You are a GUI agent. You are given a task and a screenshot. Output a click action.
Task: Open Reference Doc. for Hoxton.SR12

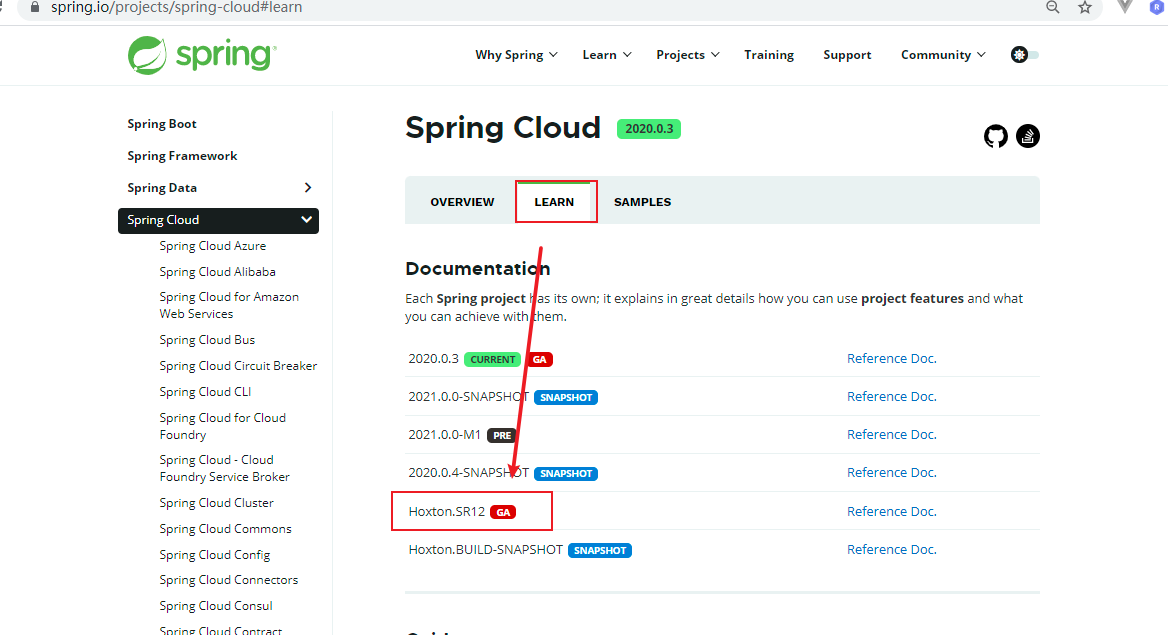click(892, 511)
